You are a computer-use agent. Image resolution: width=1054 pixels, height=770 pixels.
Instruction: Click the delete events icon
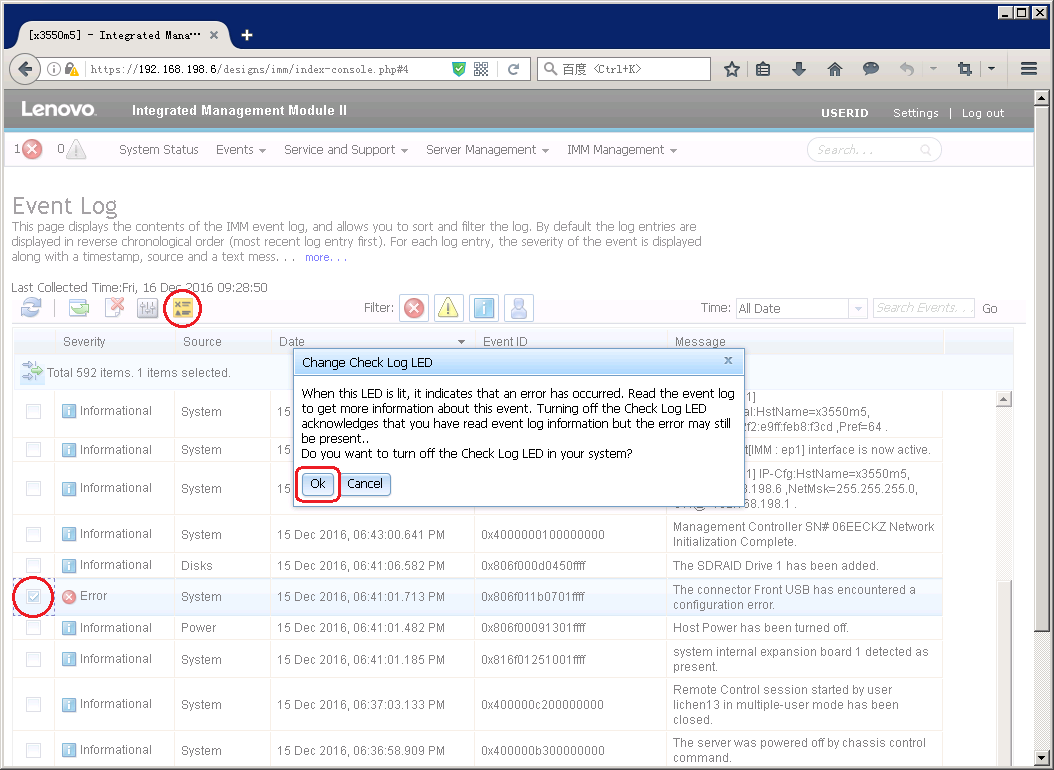point(114,308)
